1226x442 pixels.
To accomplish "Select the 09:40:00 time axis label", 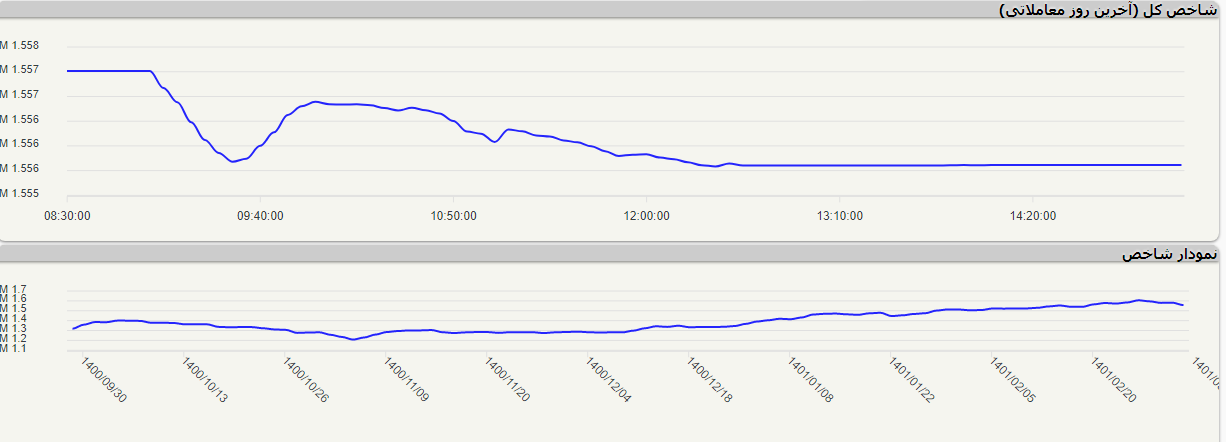I will pos(260,215).
